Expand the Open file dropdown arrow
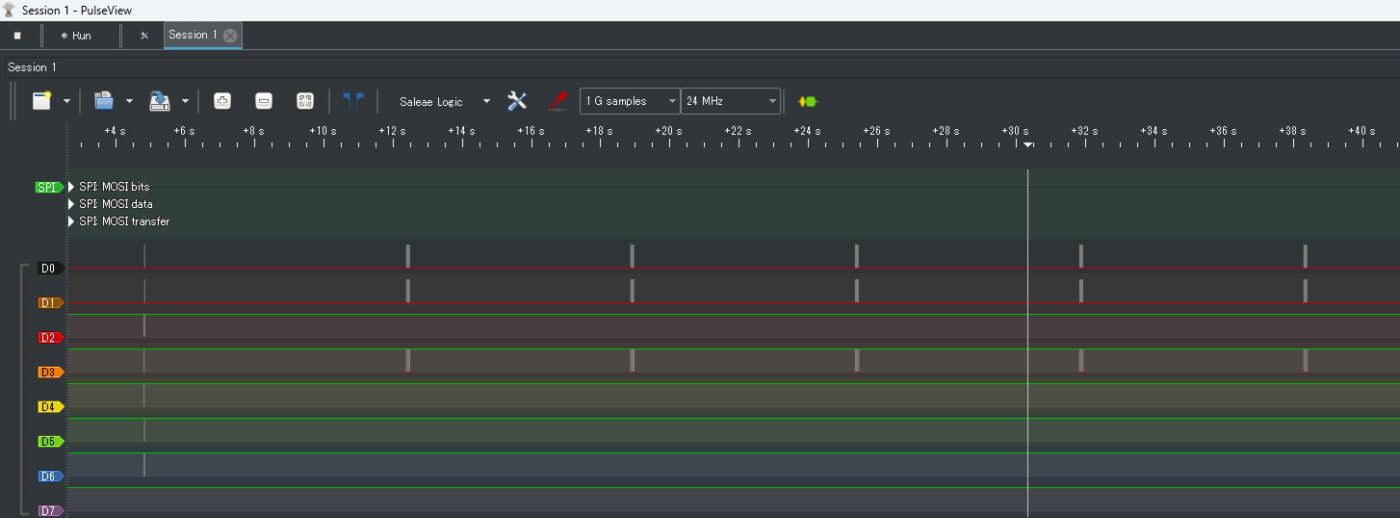Image resolution: width=1400 pixels, height=518 pixels. pyautogui.click(x=129, y=101)
